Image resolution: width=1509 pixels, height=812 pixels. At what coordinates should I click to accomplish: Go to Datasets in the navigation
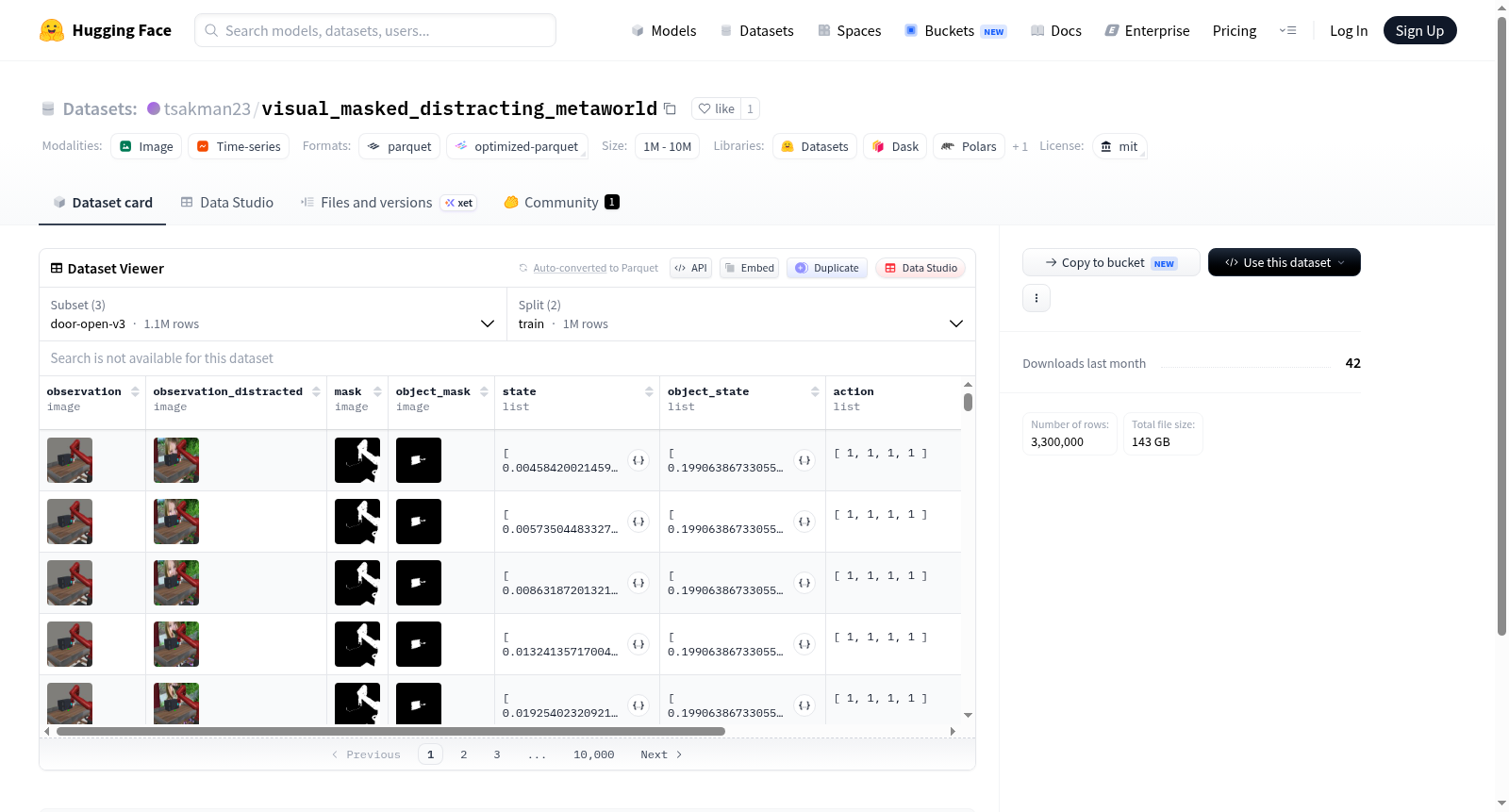click(756, 31)
